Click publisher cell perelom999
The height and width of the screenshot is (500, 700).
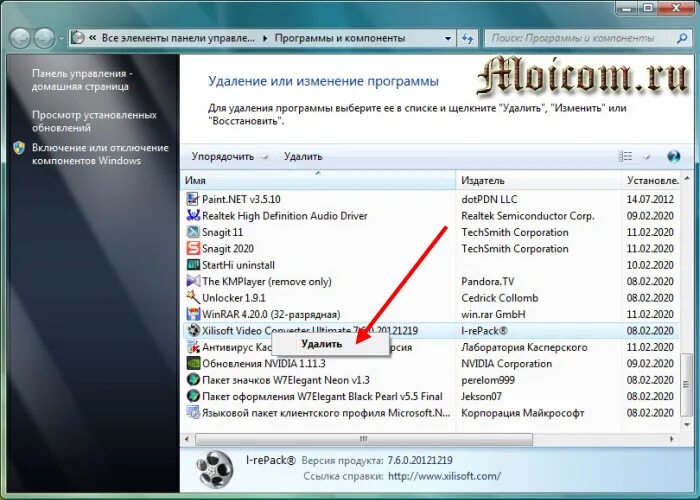coord(488,380)
